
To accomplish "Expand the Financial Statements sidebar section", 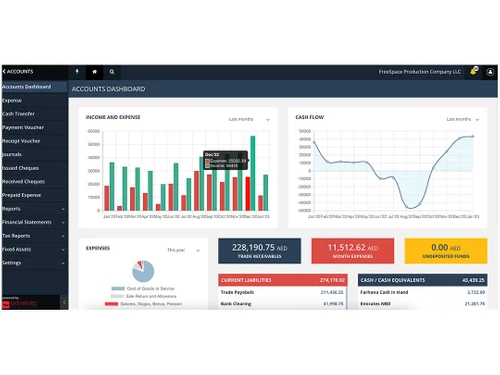I will tap(35, 222).
